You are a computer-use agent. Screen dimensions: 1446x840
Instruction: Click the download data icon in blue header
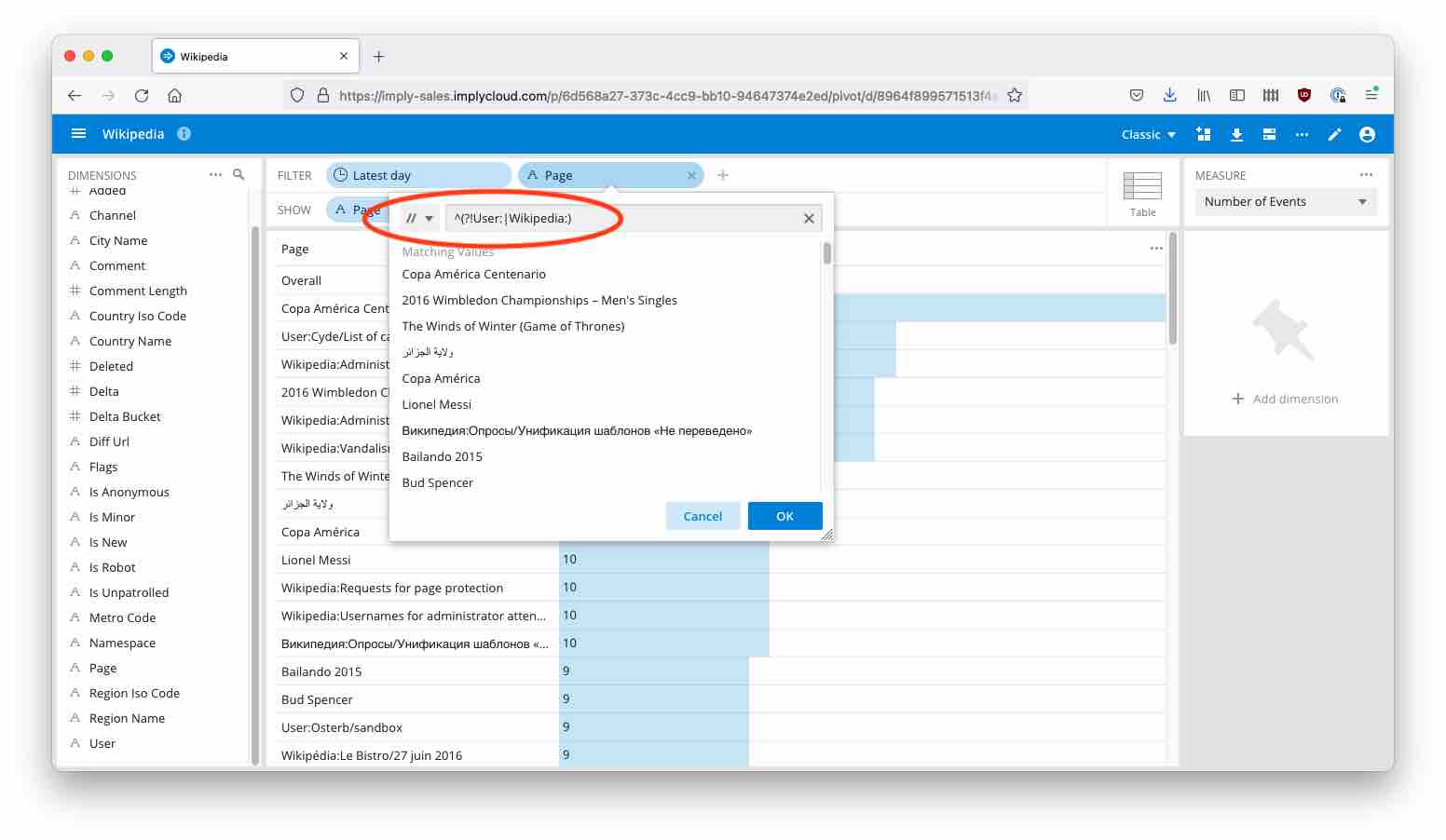pyautogui.click(x=1236, y=134)
